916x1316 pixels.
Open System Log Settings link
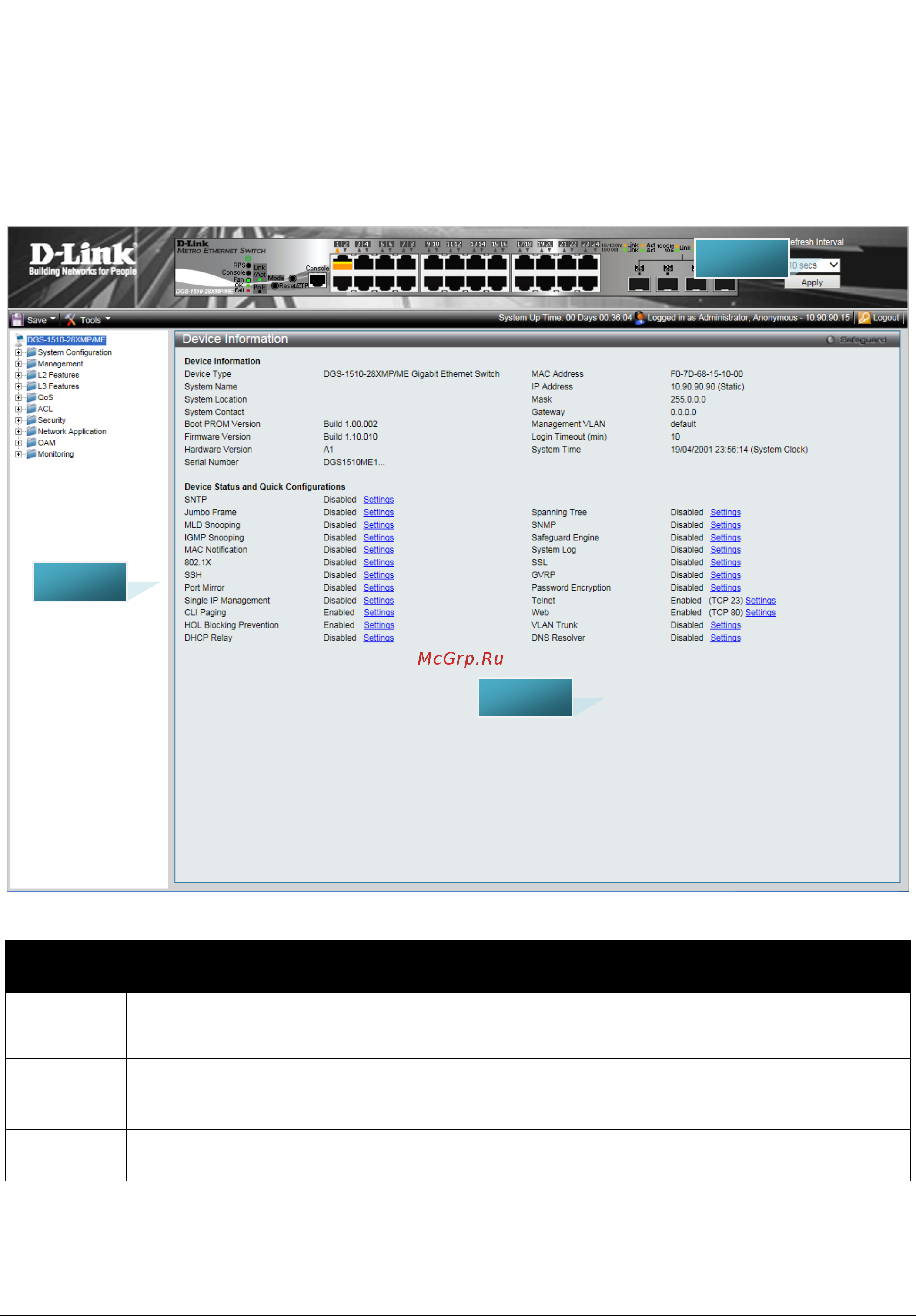tap(725, 550)
